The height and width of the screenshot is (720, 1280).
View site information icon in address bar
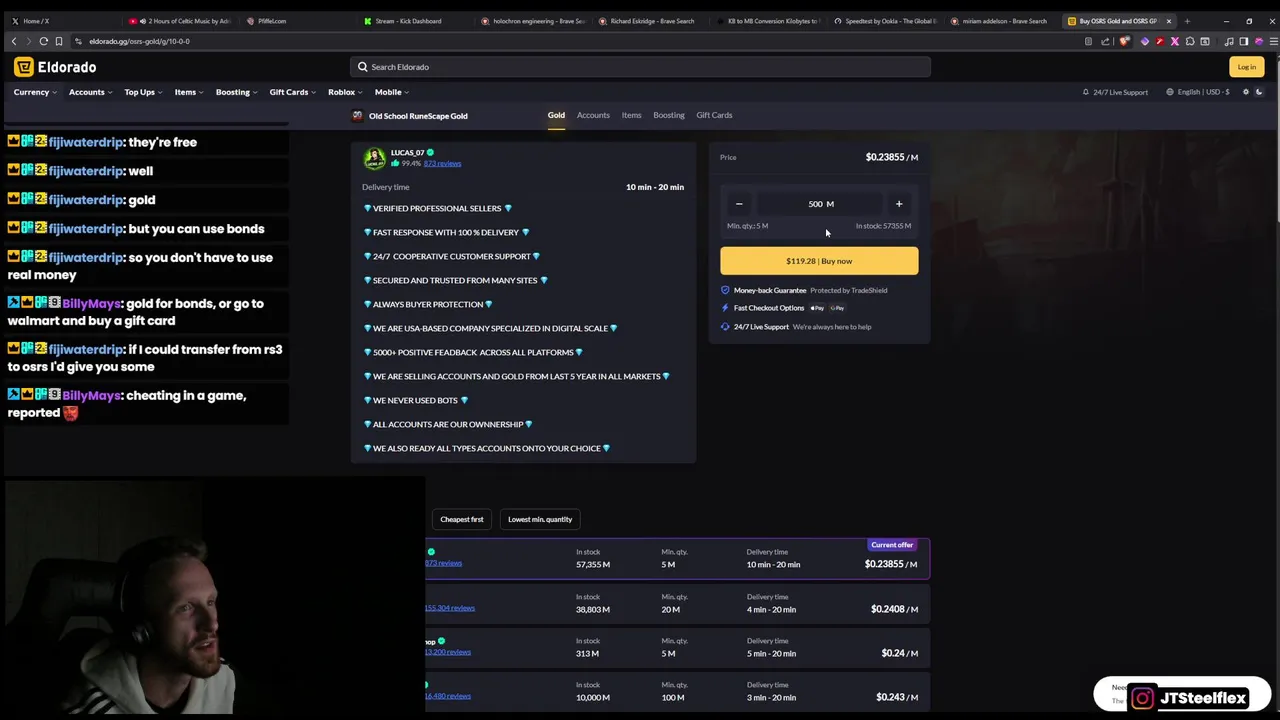[79, 41]
